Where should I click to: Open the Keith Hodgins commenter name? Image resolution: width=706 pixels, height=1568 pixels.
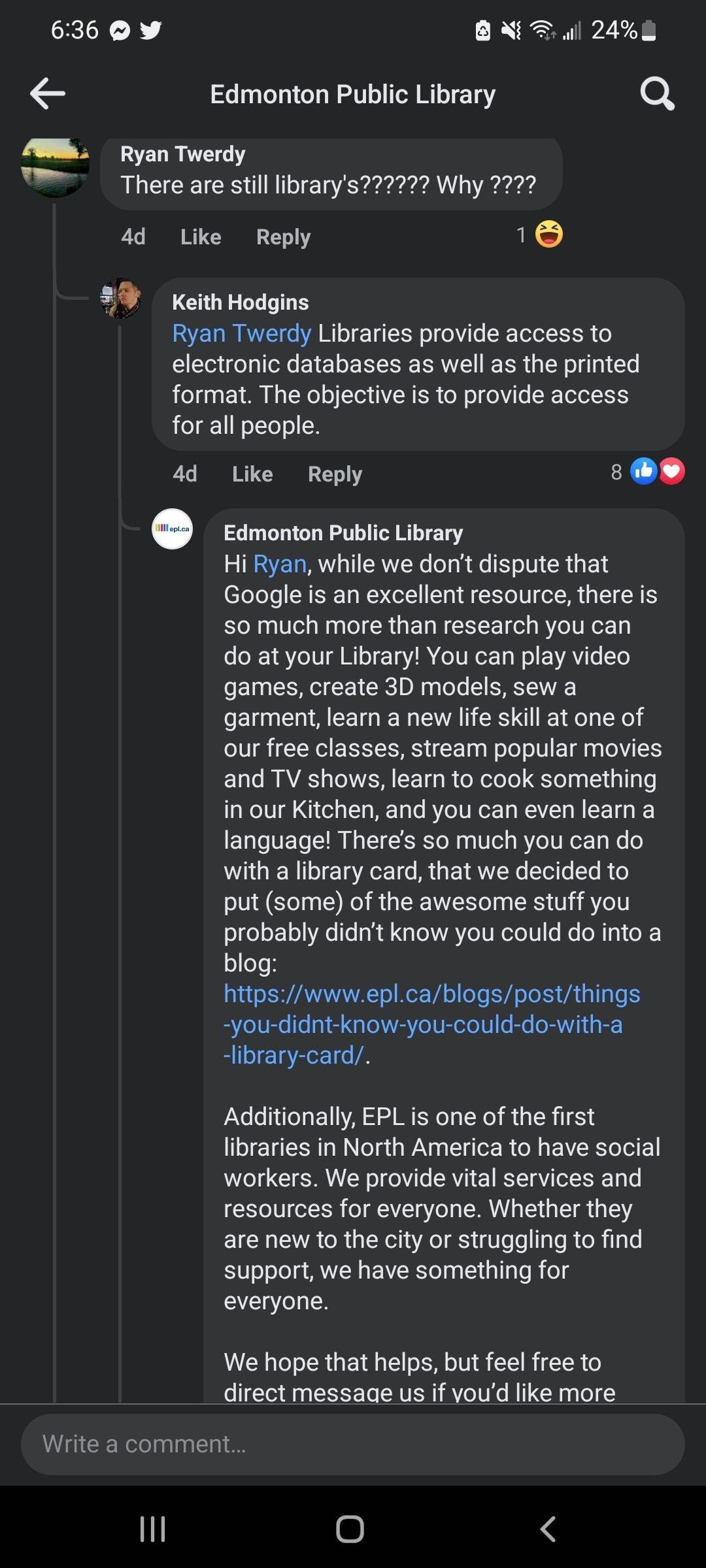tap(240, 302)
